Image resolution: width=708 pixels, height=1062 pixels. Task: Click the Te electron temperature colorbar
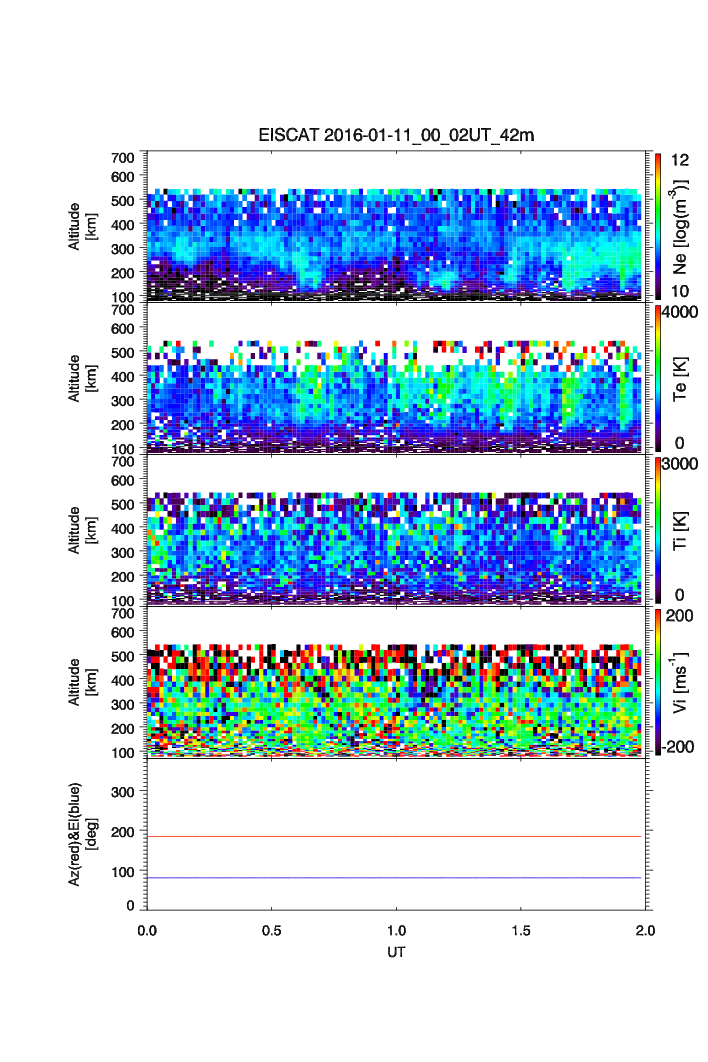tap(657, 377)
